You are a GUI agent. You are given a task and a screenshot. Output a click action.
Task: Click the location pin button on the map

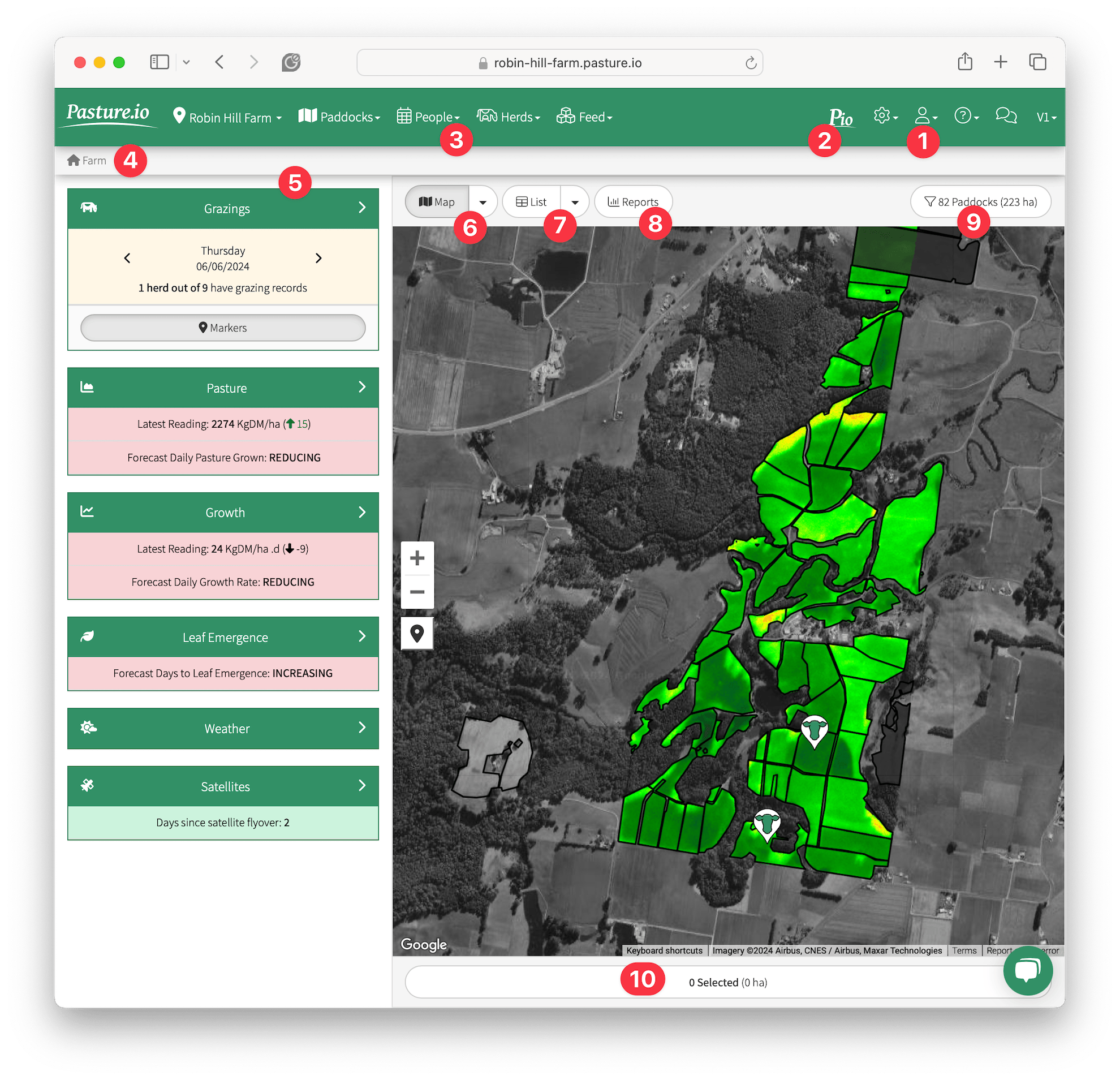[417, 634]
